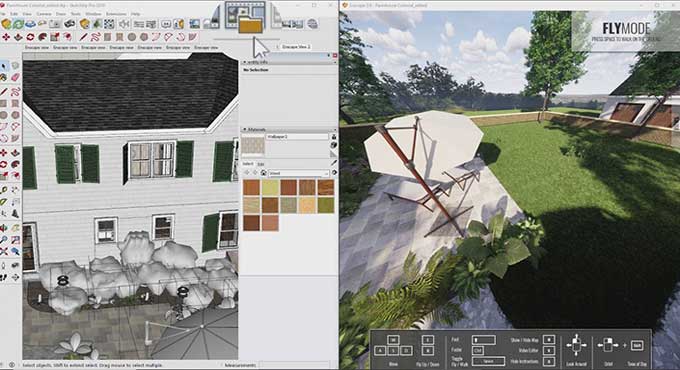Select the Paint Bucket tool
Image resolution: width=680 pixels, height=370 pixels.
click(4, 78)
